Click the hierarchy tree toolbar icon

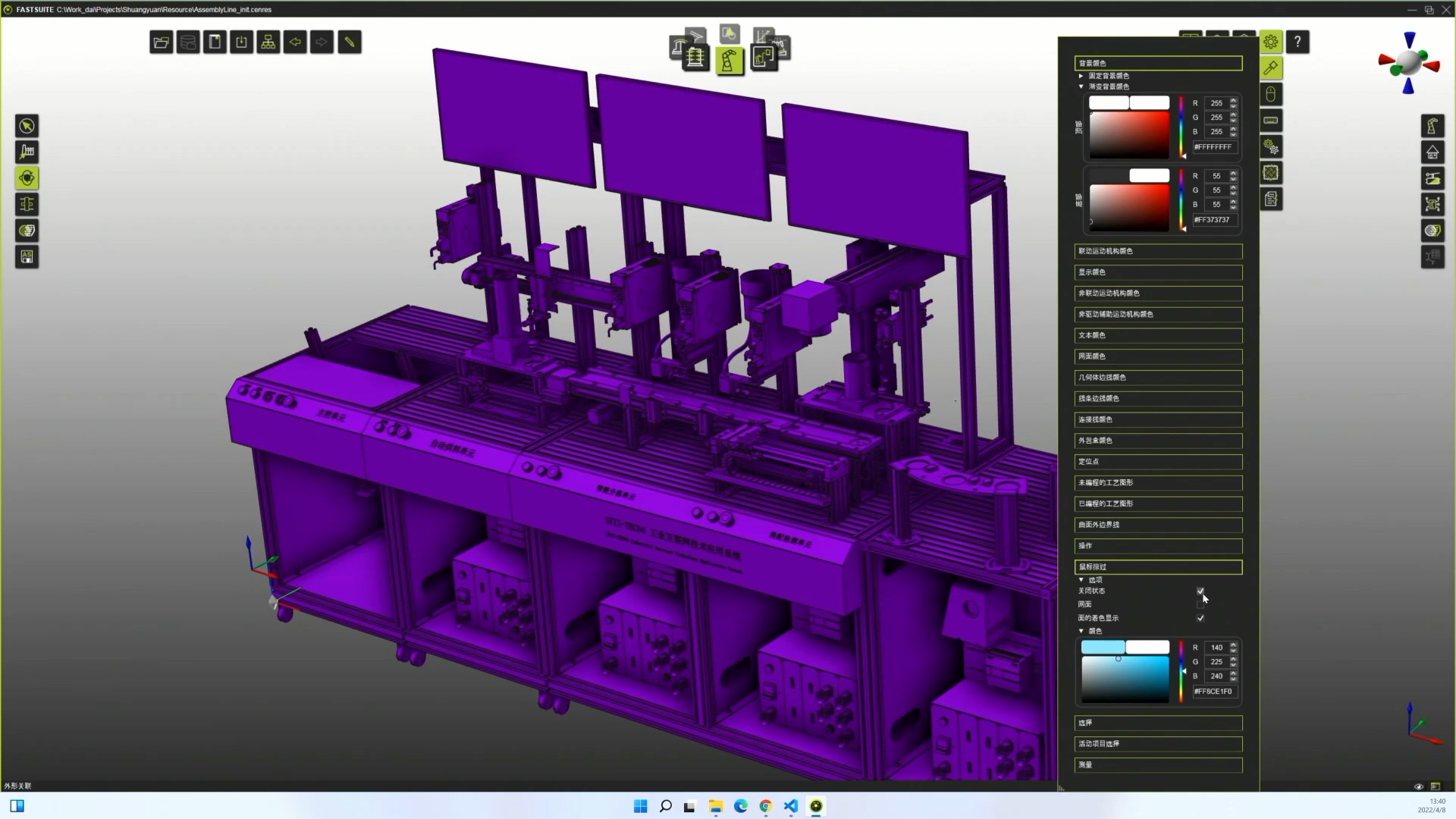(268, 42)
